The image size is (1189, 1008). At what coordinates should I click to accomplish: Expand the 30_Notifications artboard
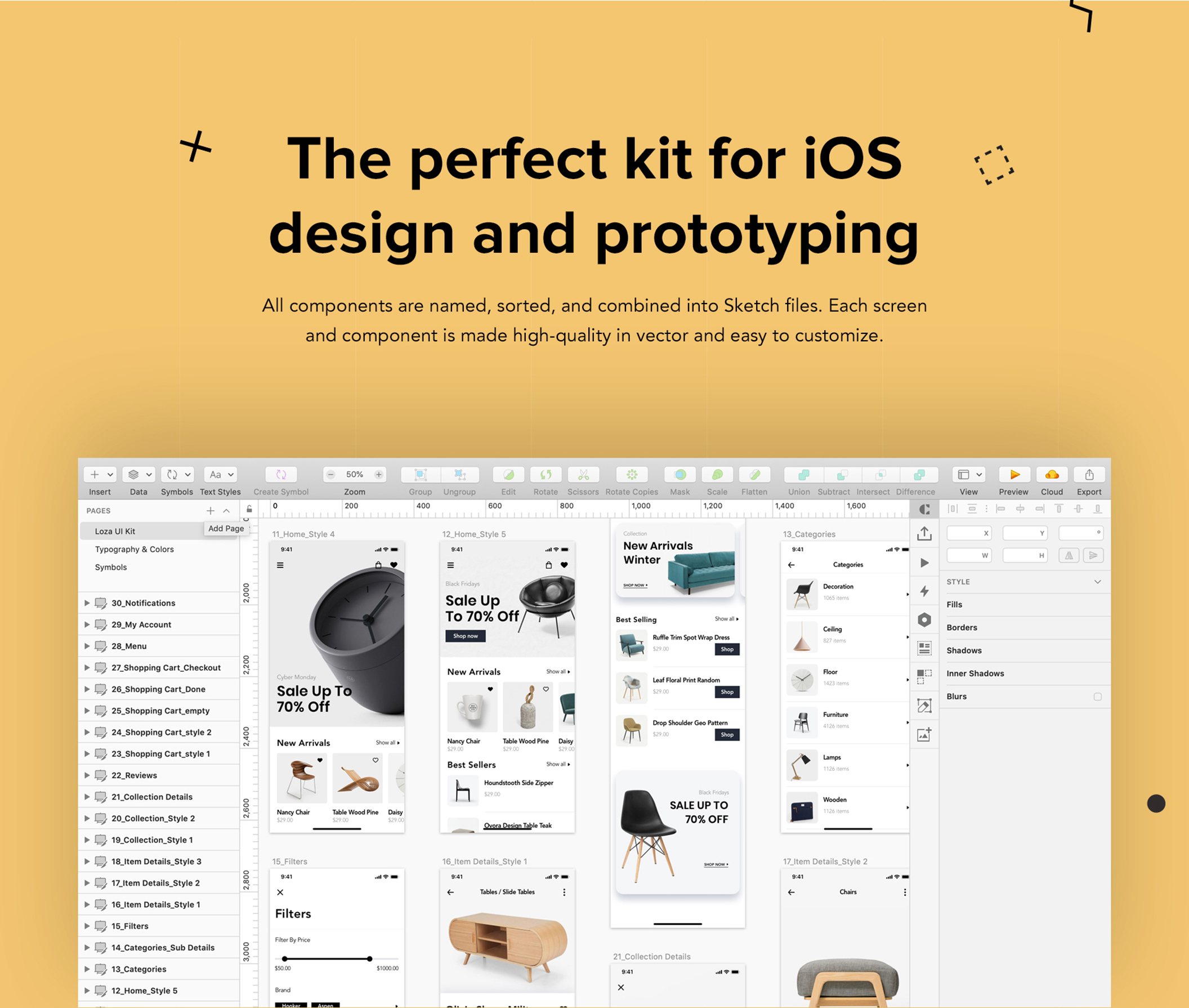pos(87,603)
